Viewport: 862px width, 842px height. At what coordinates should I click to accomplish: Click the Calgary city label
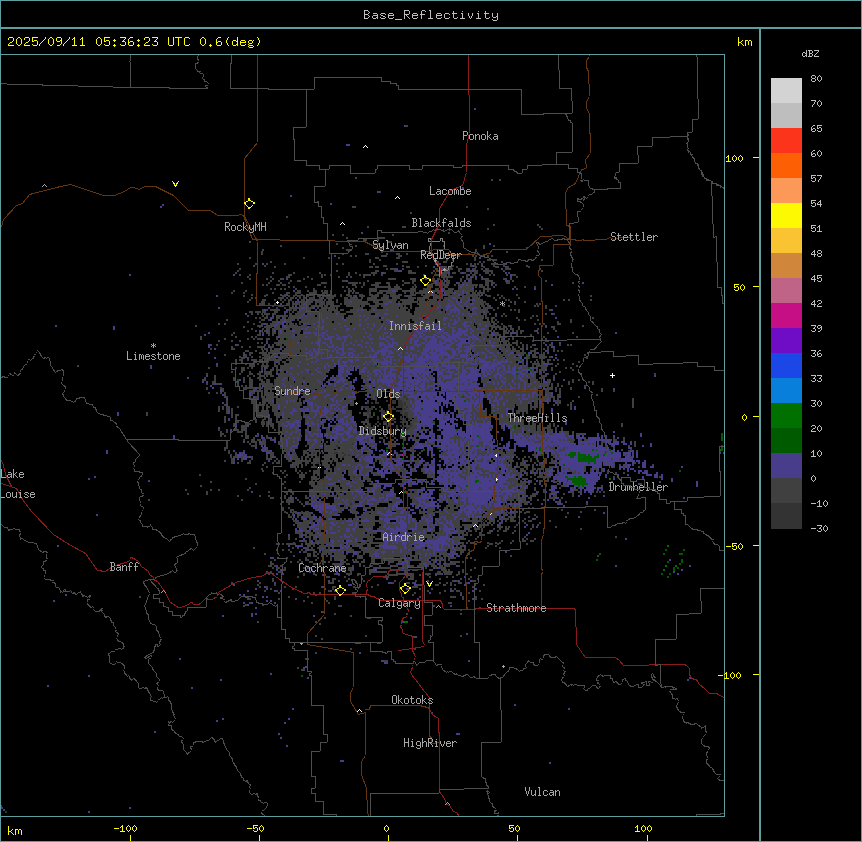(x=399, y=603)
